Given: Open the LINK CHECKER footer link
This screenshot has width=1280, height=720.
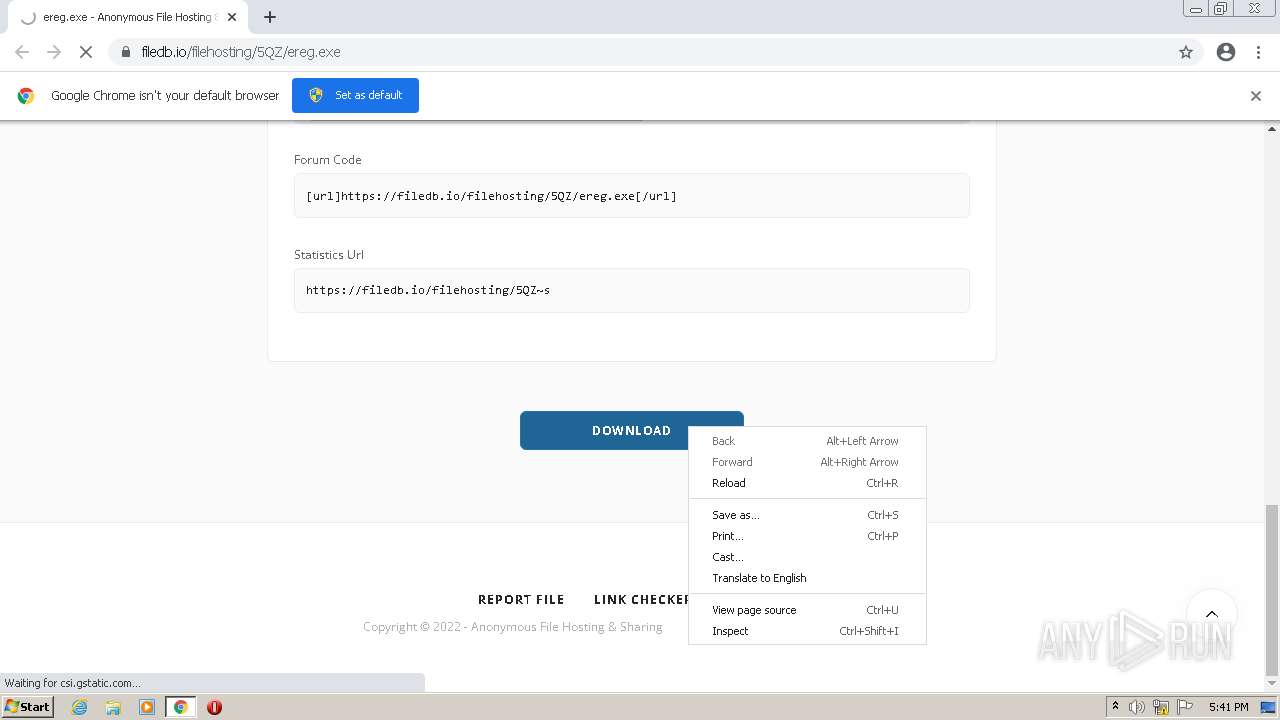Looking at the screenshot, I should (641, 600).
